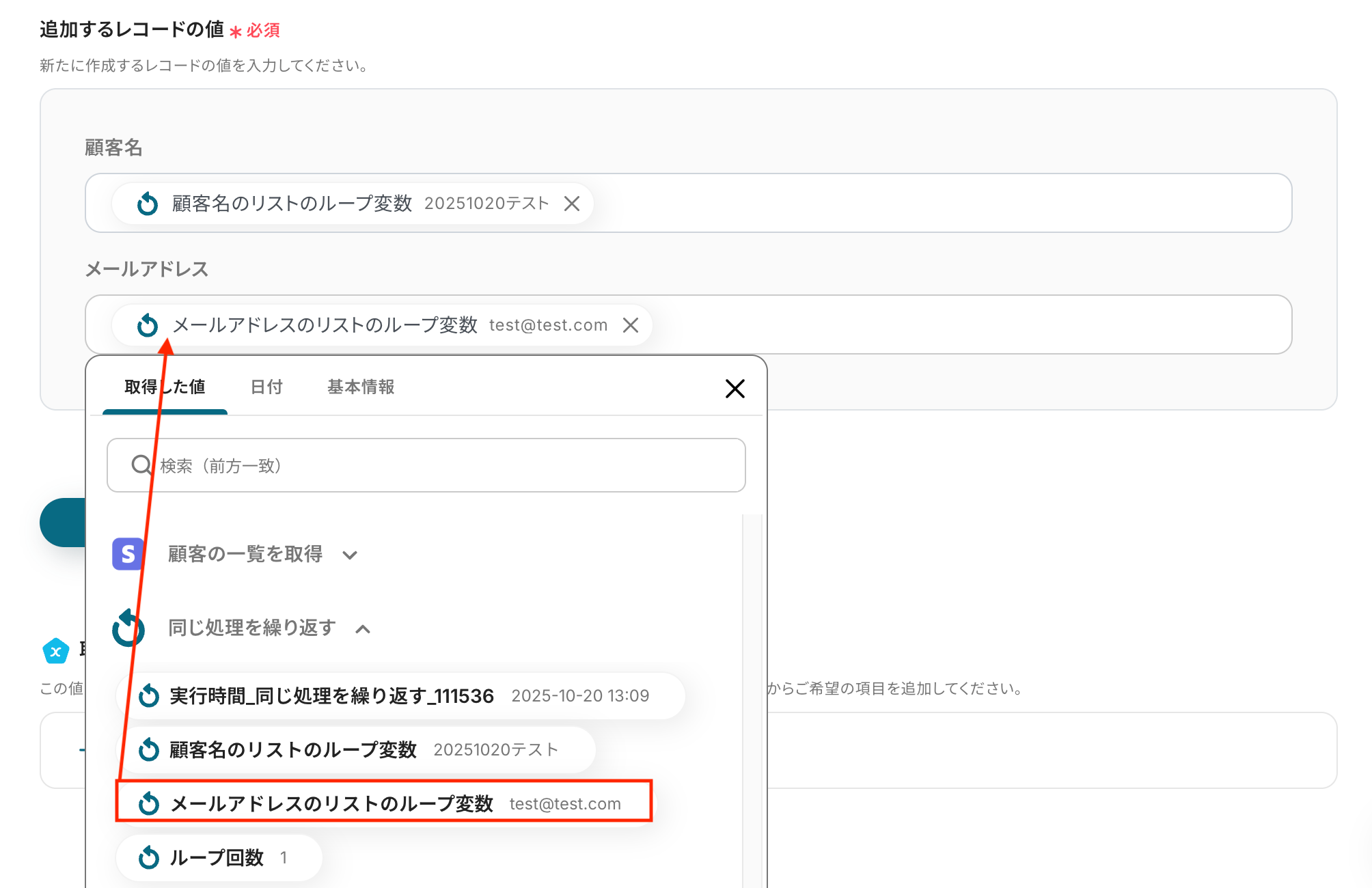Remove the 顧客名 loop variable chip
This screenshot has height=888, width=1372.
pyautogui.click(x=572, y=204)
